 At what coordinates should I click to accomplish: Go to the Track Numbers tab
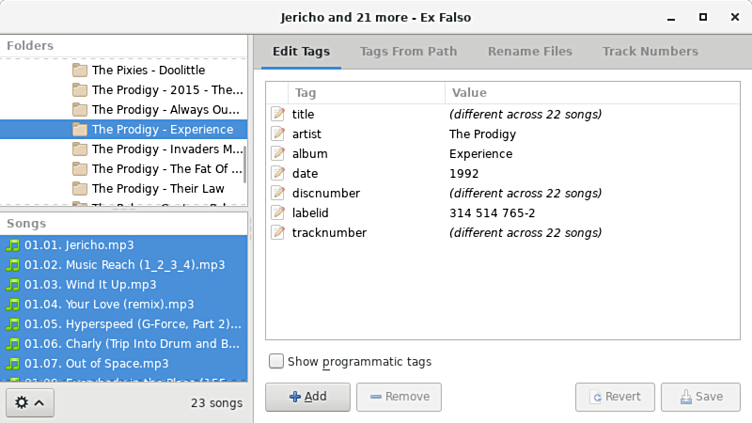click(x=650, y=51)
